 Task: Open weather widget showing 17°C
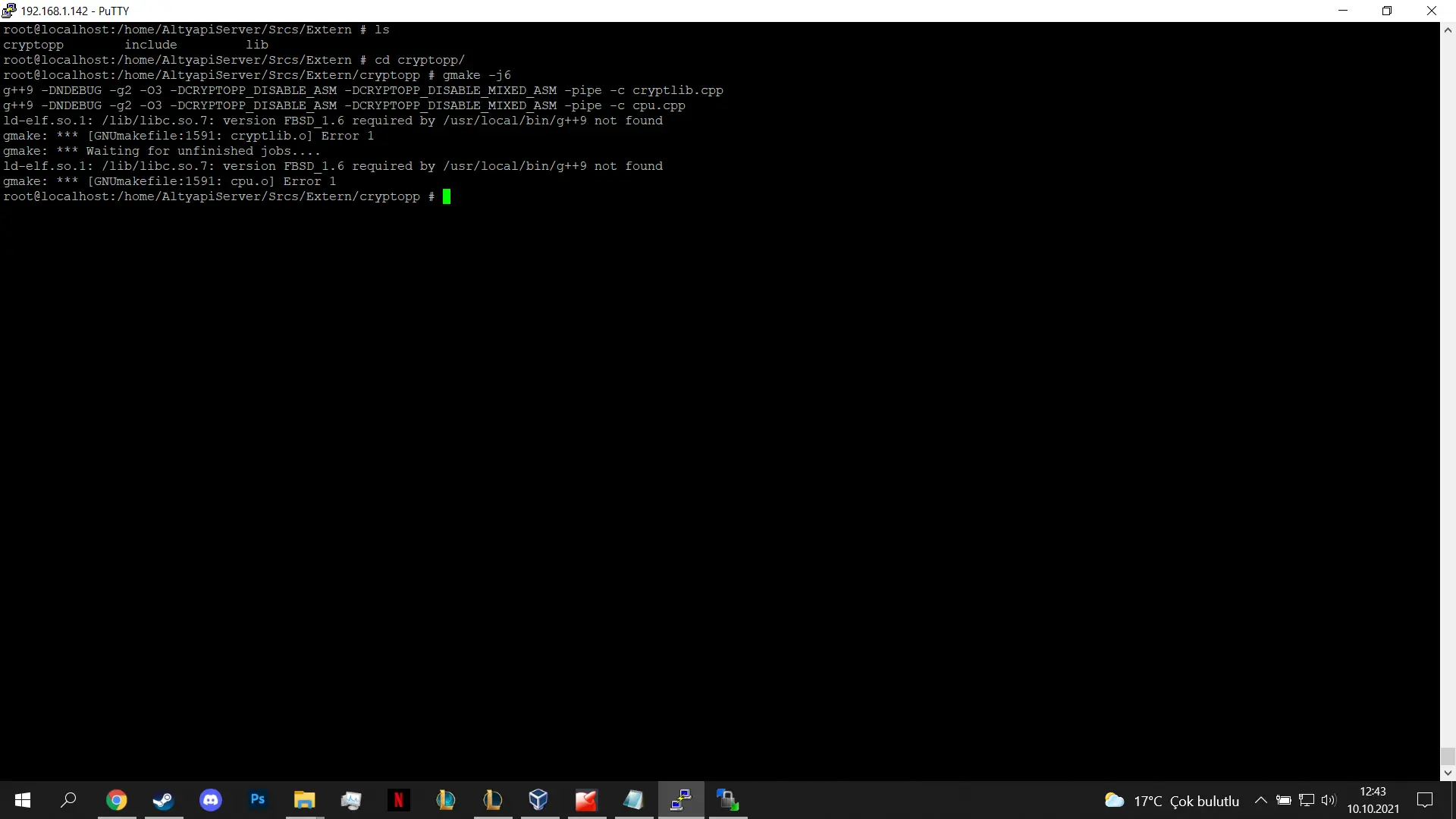point(1172,801)
